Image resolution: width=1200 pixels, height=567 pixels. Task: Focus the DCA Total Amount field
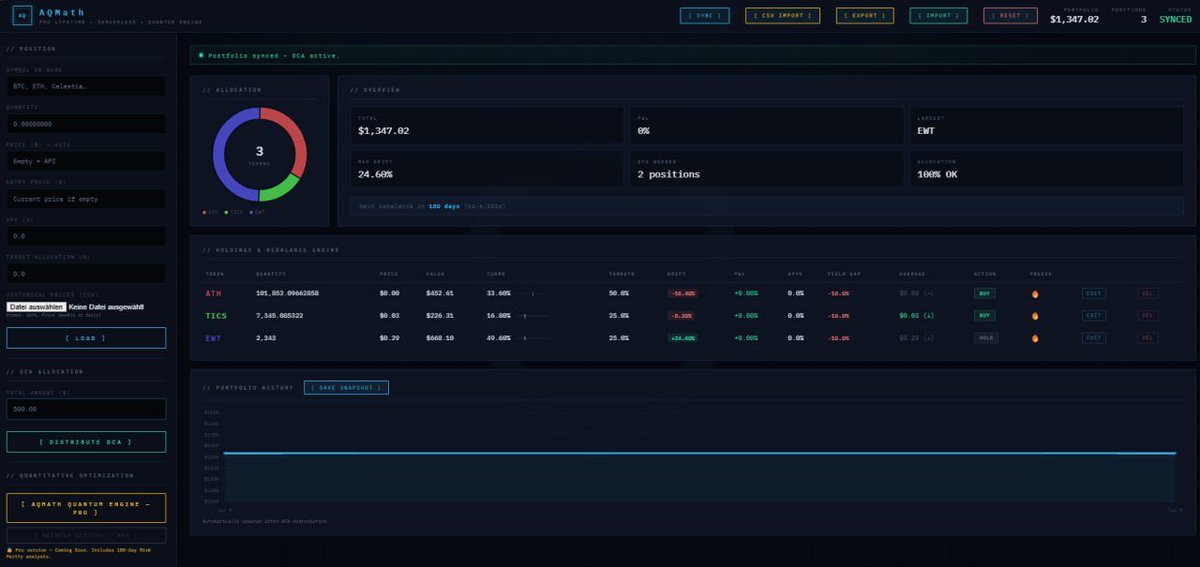point(86,409)
